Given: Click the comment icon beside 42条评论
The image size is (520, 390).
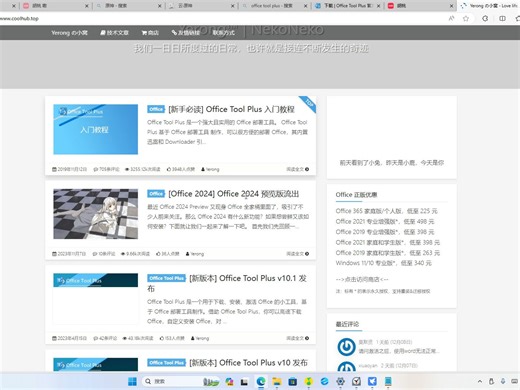Looking at the screenshot, I should click(96, 338).
